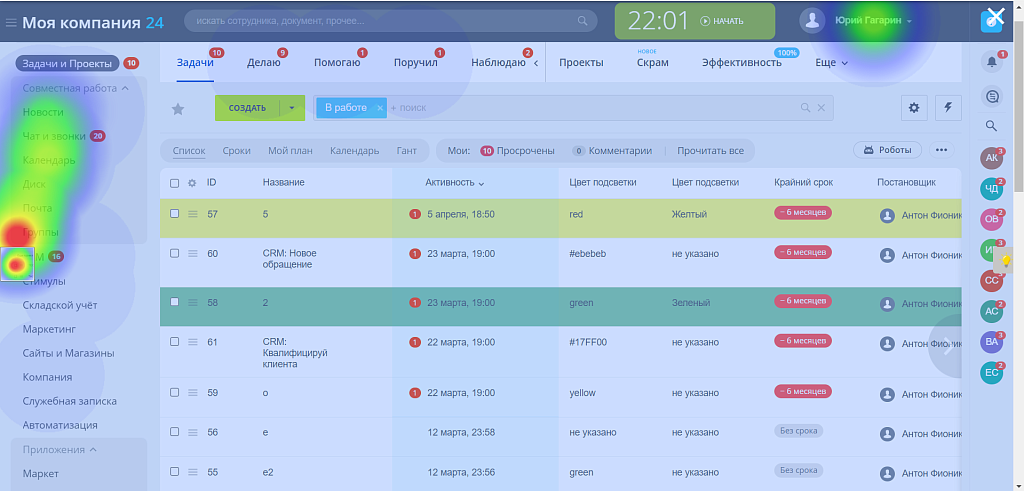1024x491 pixels.
Task: Open the dropdown arrow next to Создать
Action: pos(291,108)
